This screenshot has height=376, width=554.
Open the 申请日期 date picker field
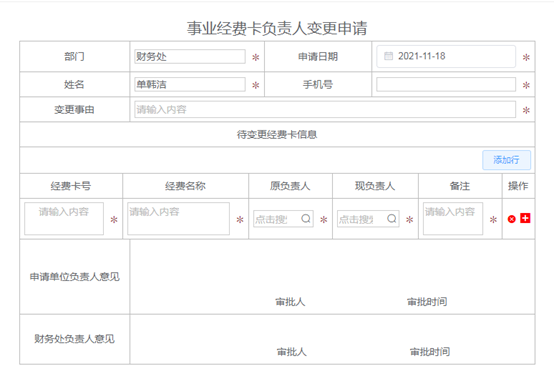click(x=446, y=56)
